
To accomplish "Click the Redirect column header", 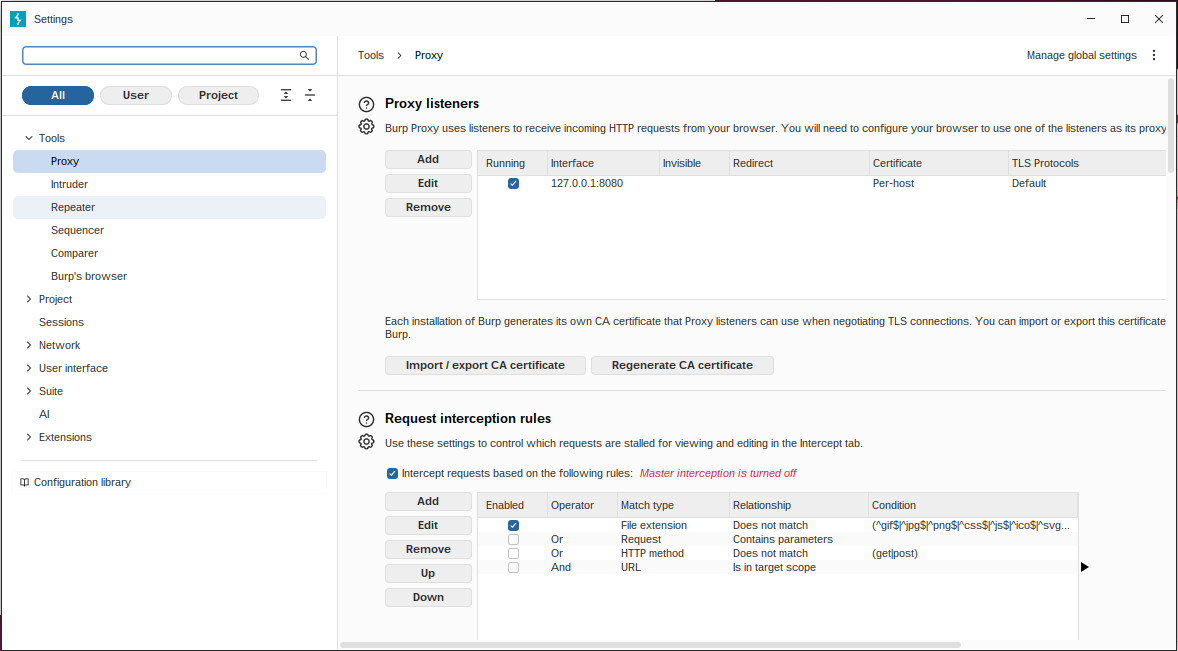I will (799, 163).
